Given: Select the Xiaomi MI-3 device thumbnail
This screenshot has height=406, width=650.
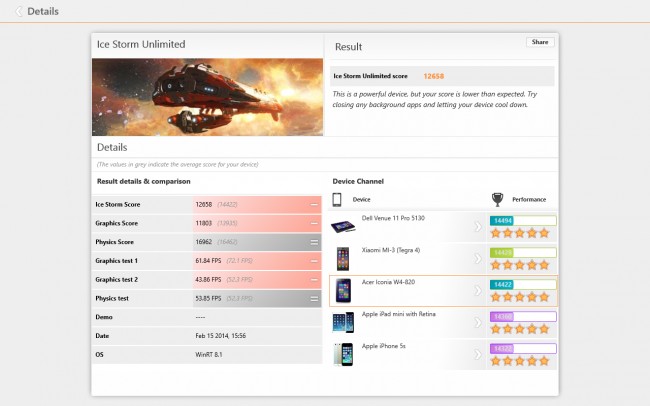Looking at the screenshot, I should [343, 258].
